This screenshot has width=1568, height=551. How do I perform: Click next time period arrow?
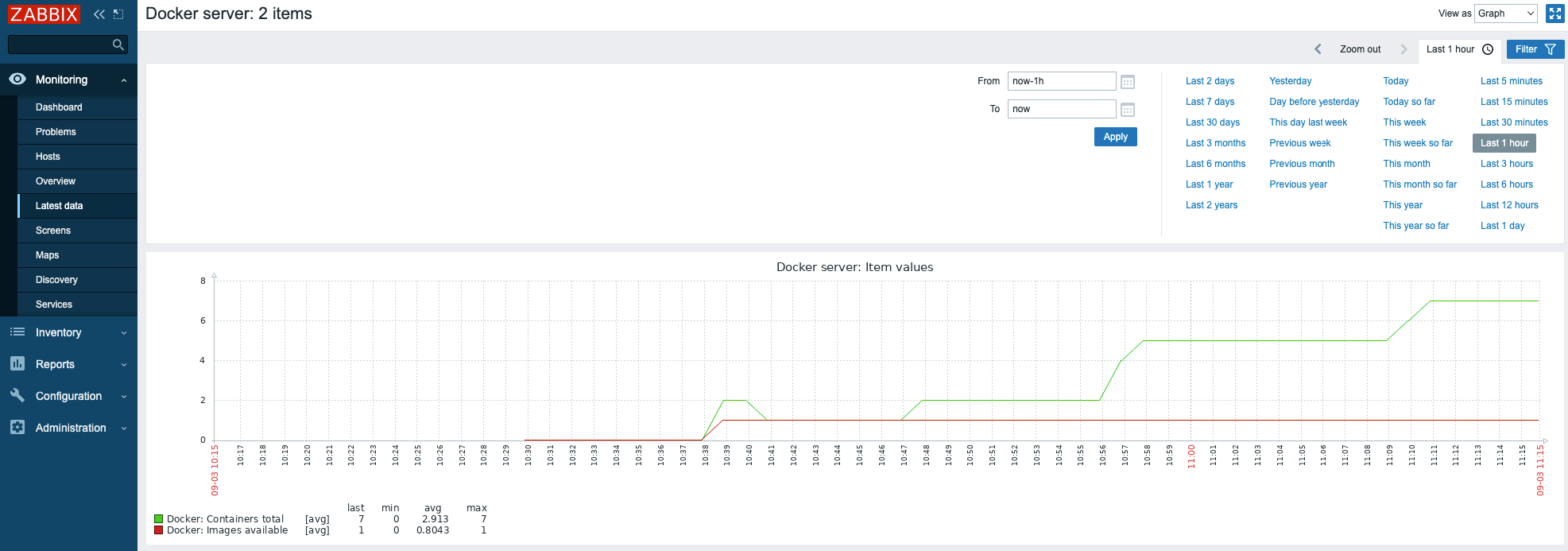coord(1403,49)
